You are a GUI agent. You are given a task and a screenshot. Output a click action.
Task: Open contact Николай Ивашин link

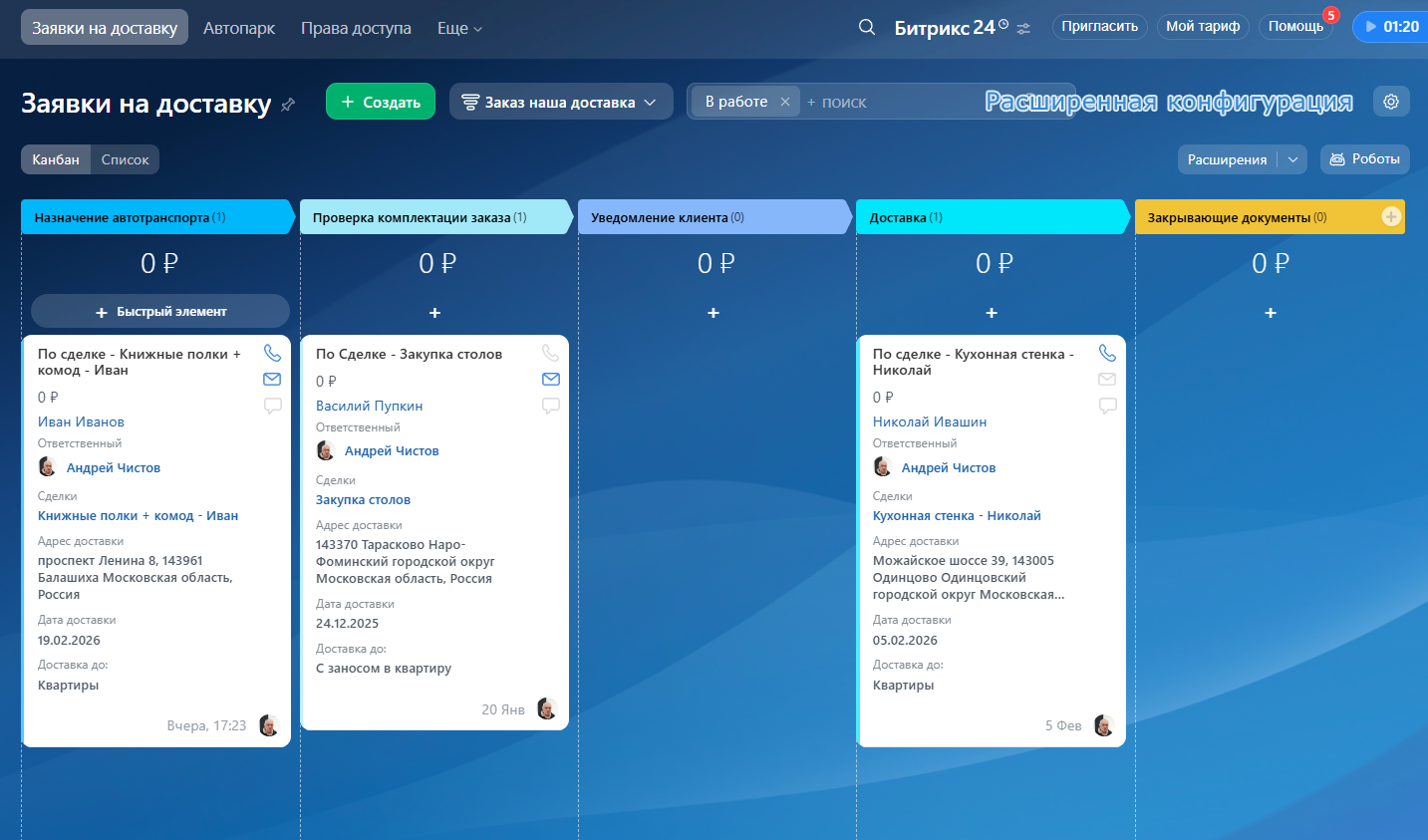[930, 421]
